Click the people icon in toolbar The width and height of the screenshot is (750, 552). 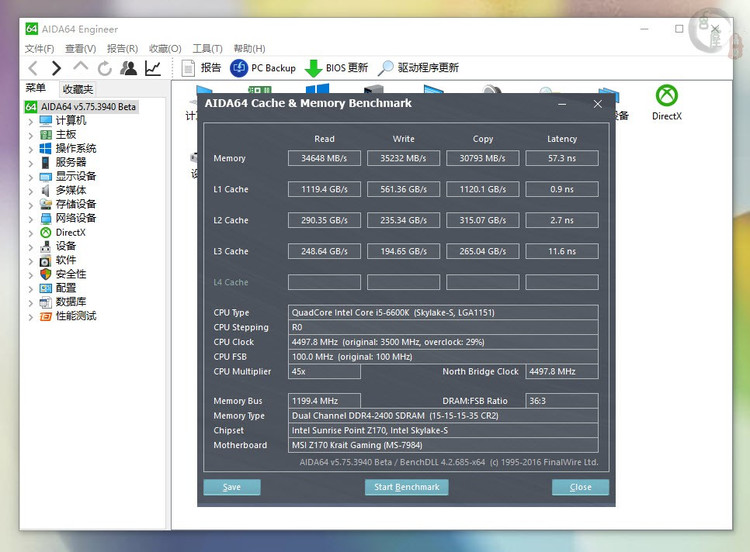[x=129, y=68]
